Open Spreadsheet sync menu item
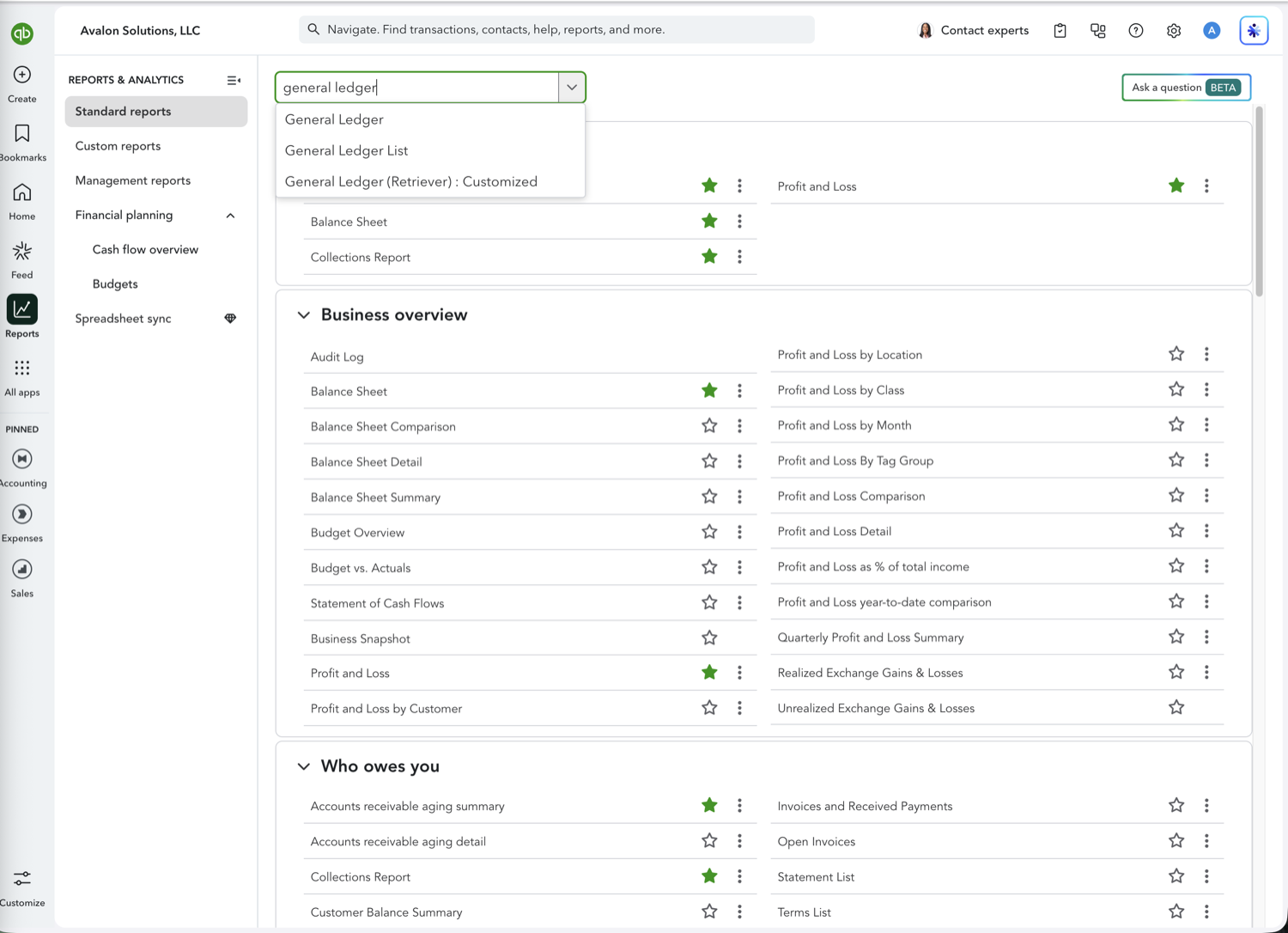This screenshot has height=933, width=1288. [123, 319]
